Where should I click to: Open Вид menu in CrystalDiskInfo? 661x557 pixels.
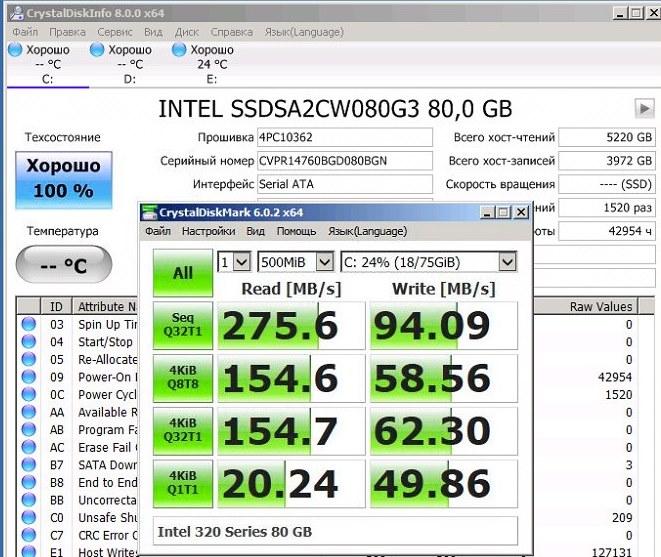pos(153,32)
